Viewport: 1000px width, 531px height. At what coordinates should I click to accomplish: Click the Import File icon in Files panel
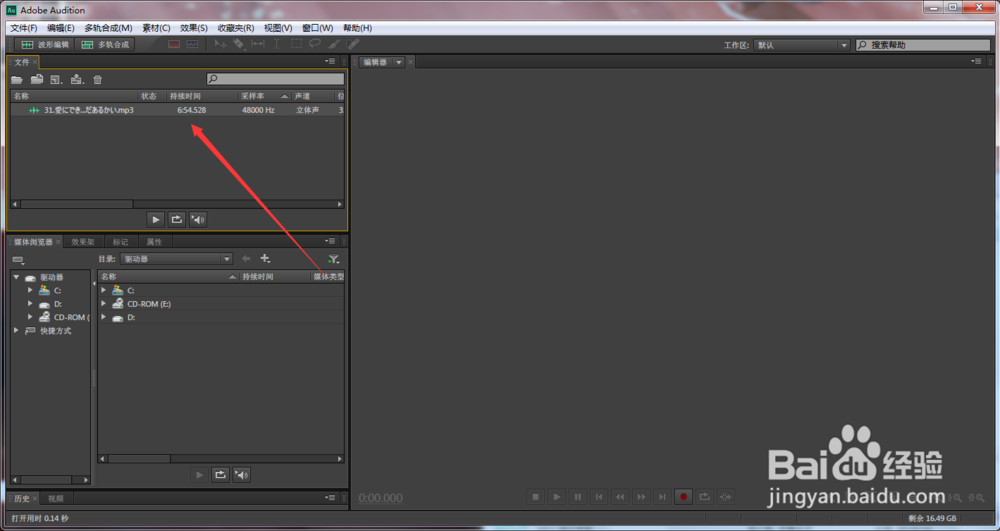(x=37, y=80)
